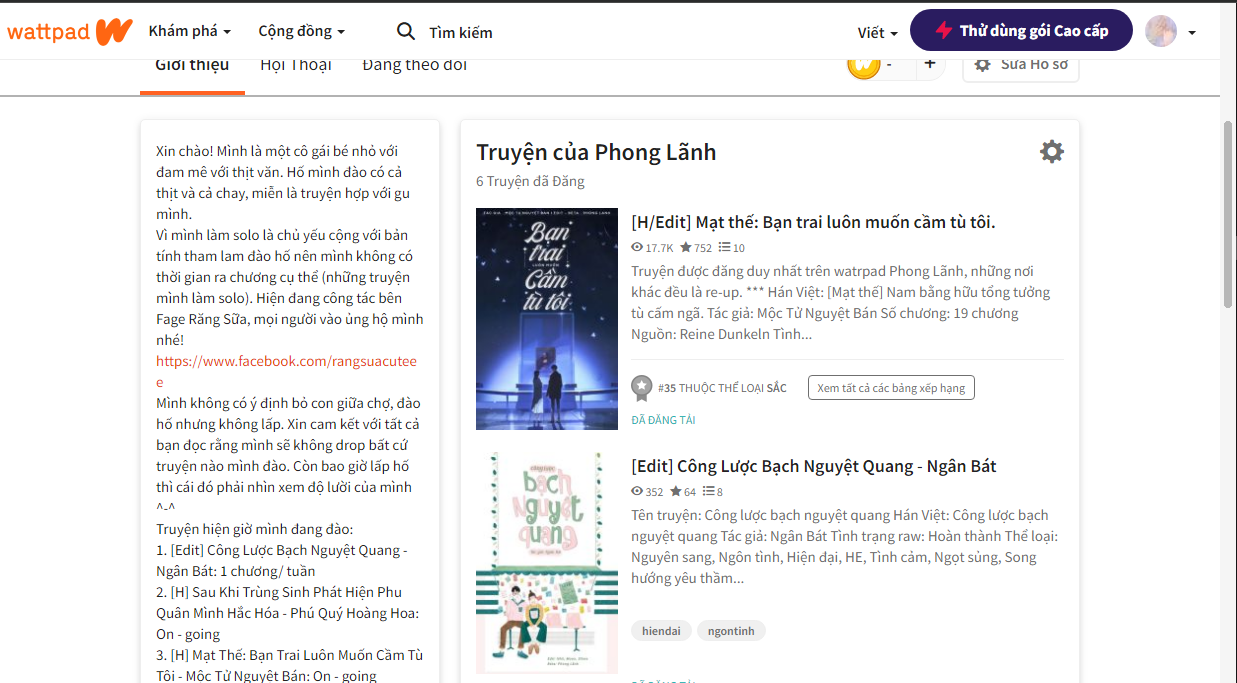Click the hiendai tag
Screen dimensions: 1237x683
tap(661, 631)
